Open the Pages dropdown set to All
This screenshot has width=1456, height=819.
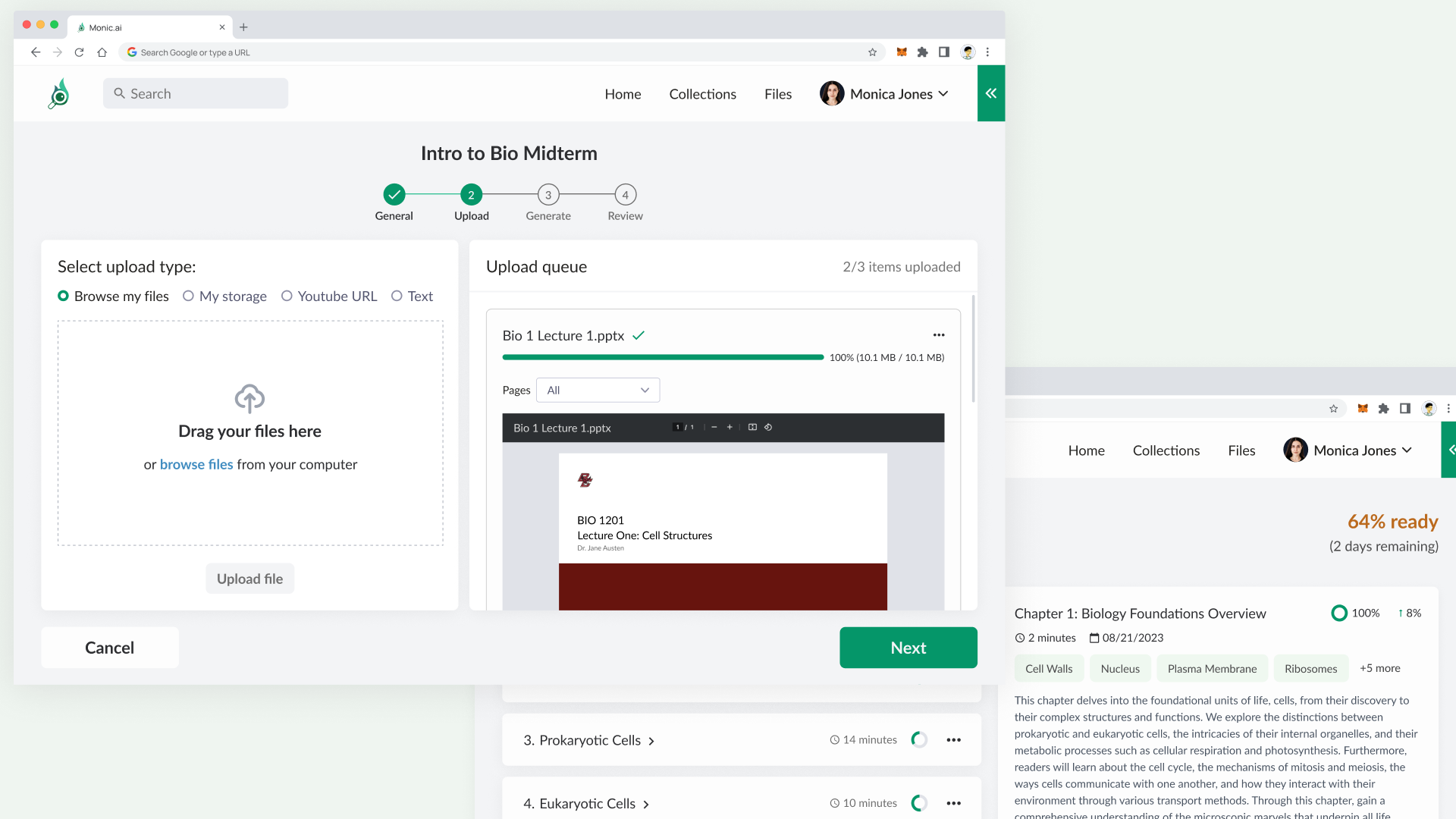coord(598,391)
